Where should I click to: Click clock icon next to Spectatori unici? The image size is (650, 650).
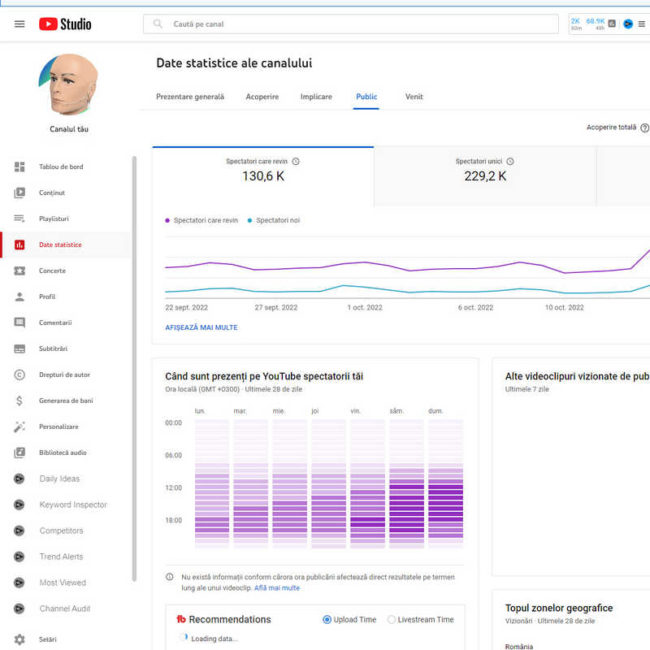tap(510, 161)
